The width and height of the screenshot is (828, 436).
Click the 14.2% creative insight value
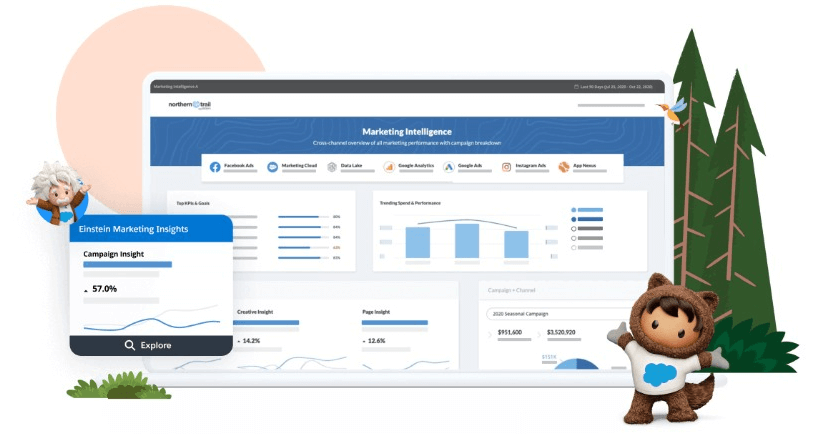pyautogui.click(x=251, y=341)
